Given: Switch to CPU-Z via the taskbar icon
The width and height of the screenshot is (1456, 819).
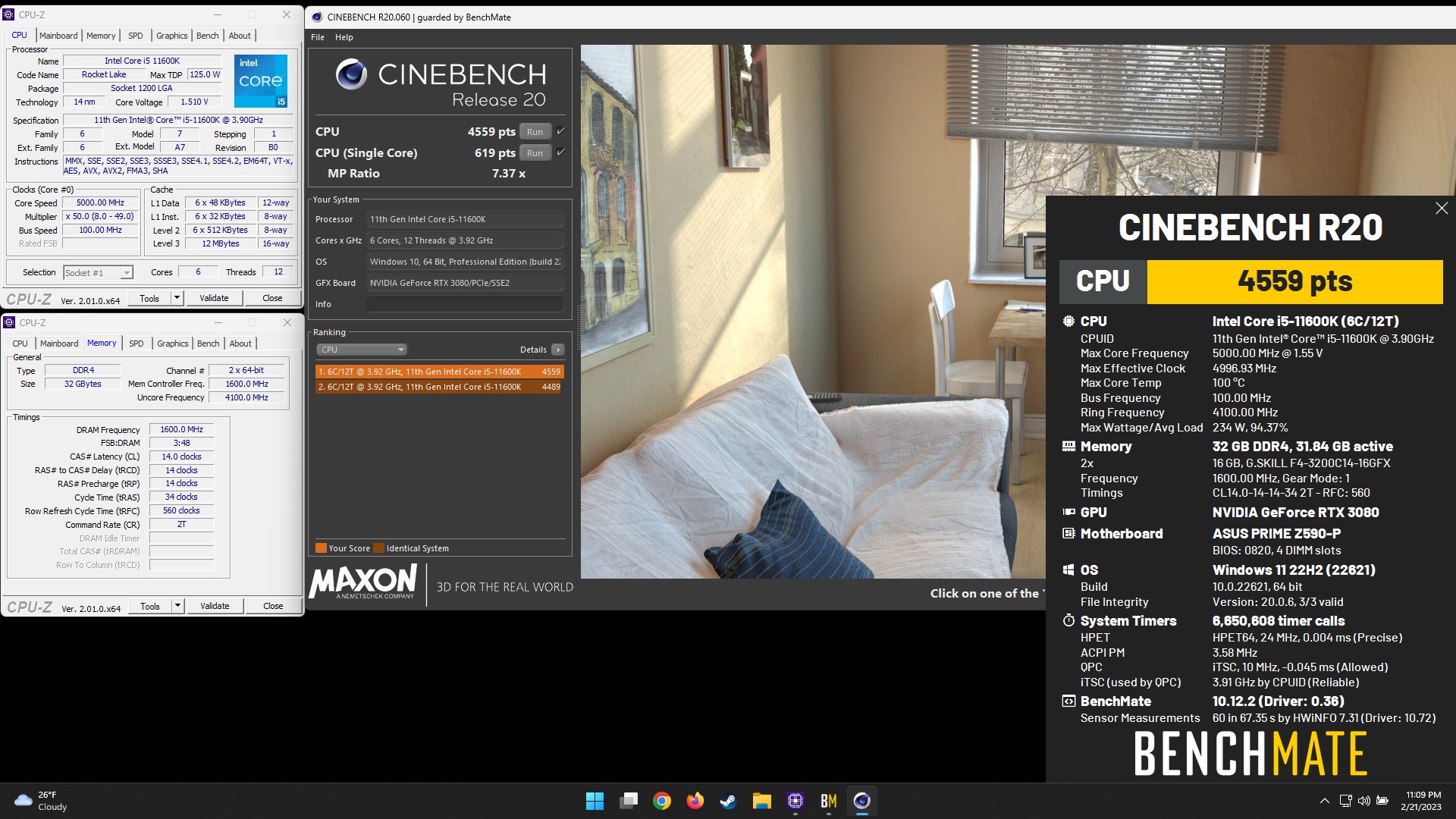Looking at the screenshot, I should click(795, 801).
